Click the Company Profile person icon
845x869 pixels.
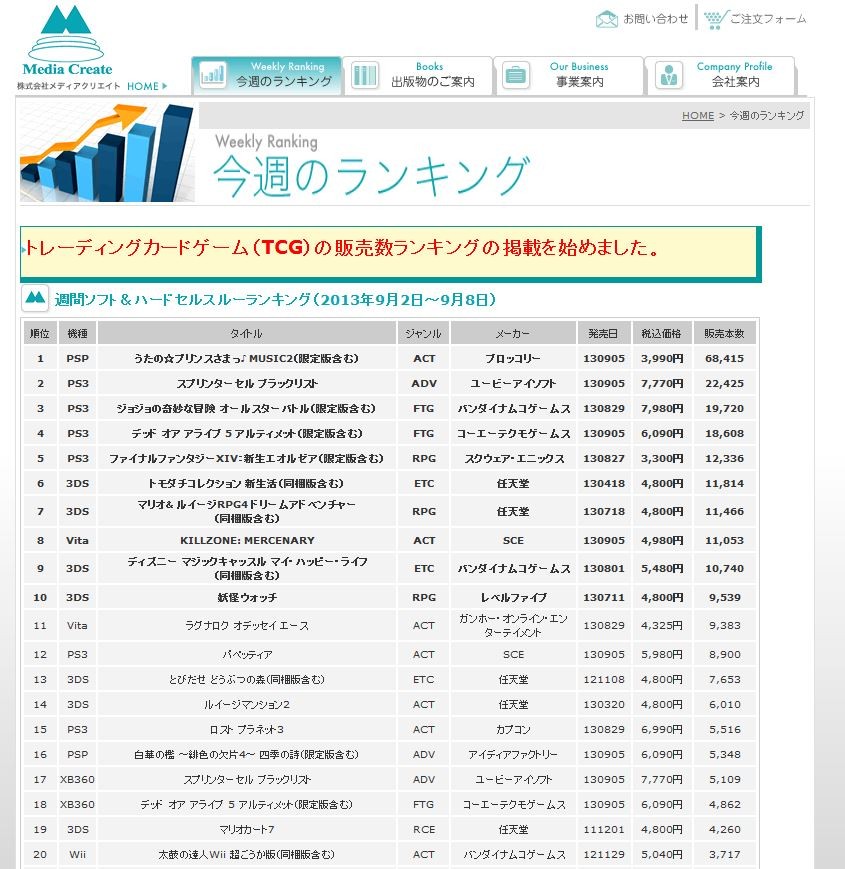[x=669, y=75]
